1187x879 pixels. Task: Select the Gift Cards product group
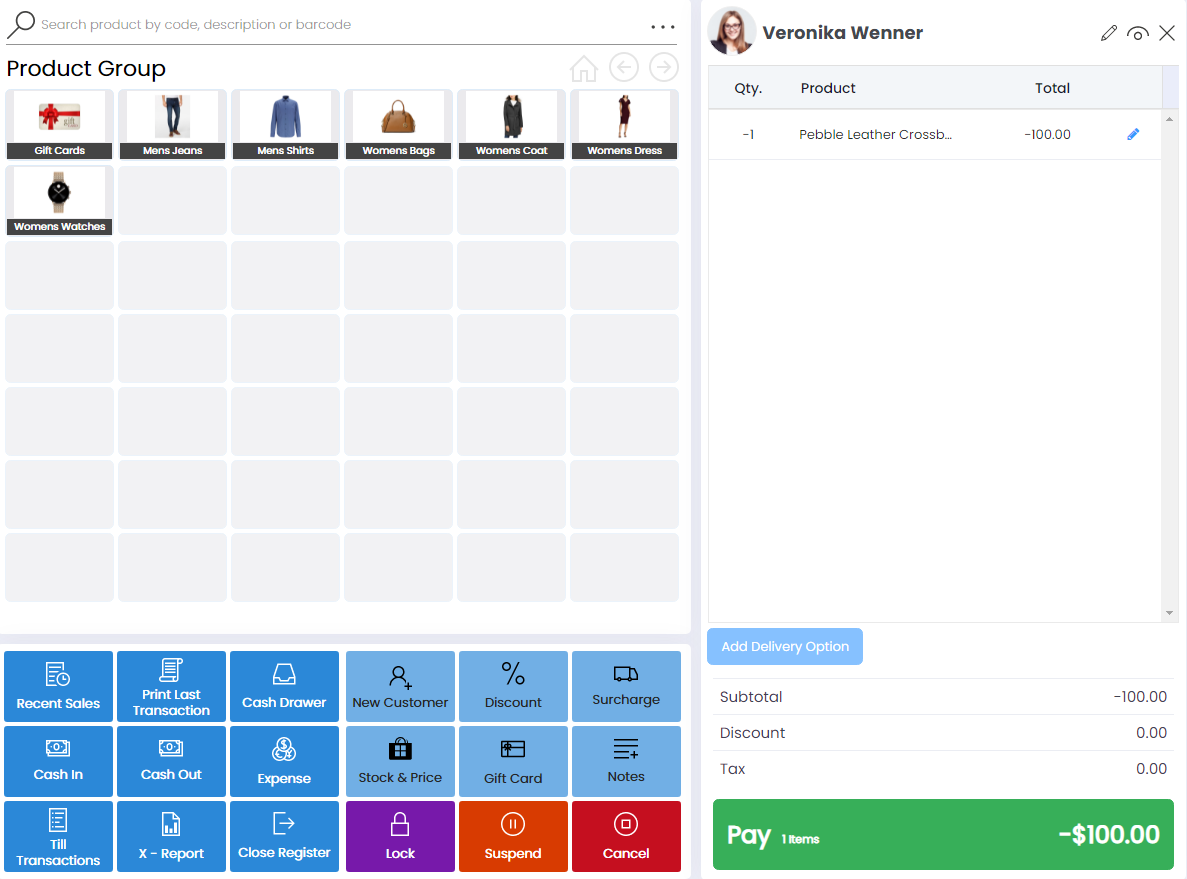tap(59, 124)
